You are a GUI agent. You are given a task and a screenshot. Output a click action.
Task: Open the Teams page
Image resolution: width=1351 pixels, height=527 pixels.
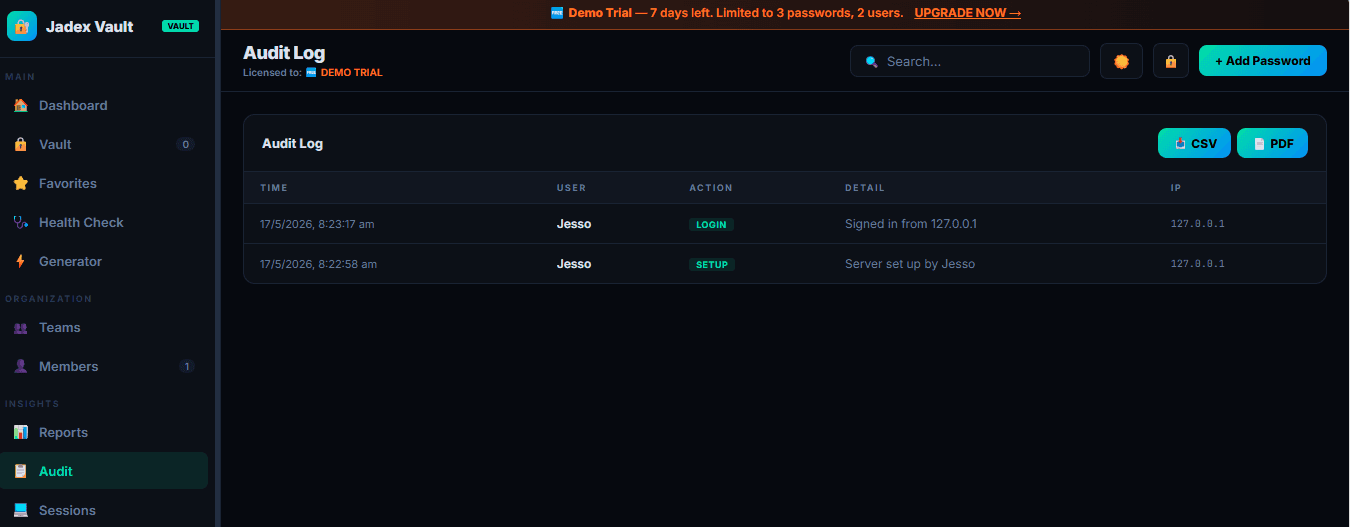point(106,327)
